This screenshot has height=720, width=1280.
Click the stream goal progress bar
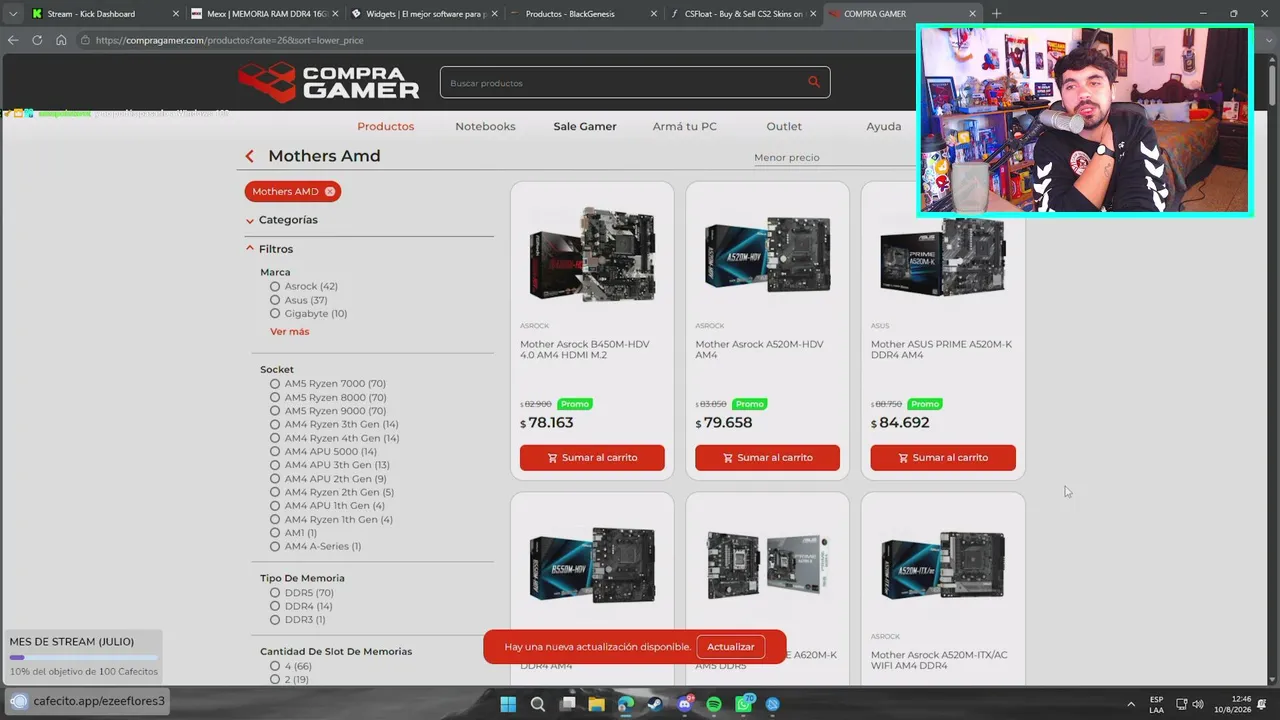[x=83, y=658]
